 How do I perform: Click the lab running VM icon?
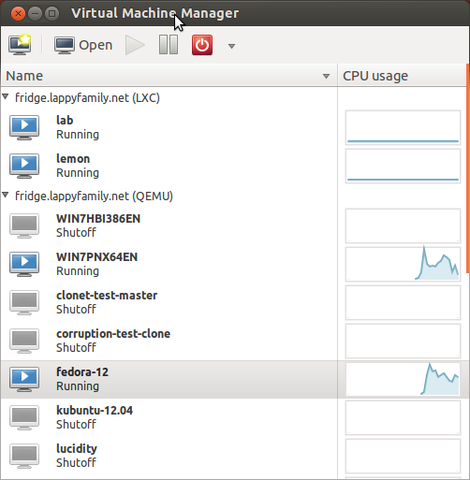pyautogui.click(x=24, y=127)
